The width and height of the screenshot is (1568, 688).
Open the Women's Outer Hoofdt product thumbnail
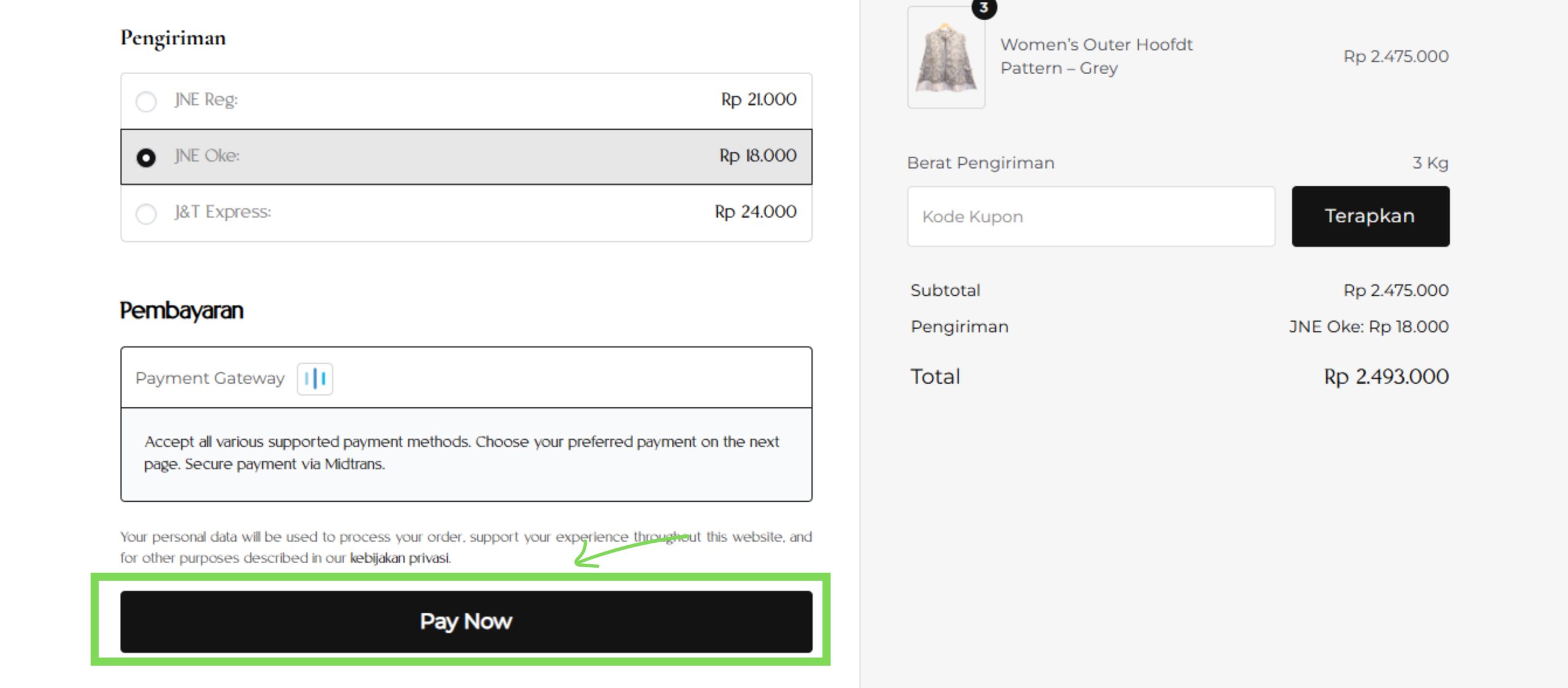click(946, 58)
